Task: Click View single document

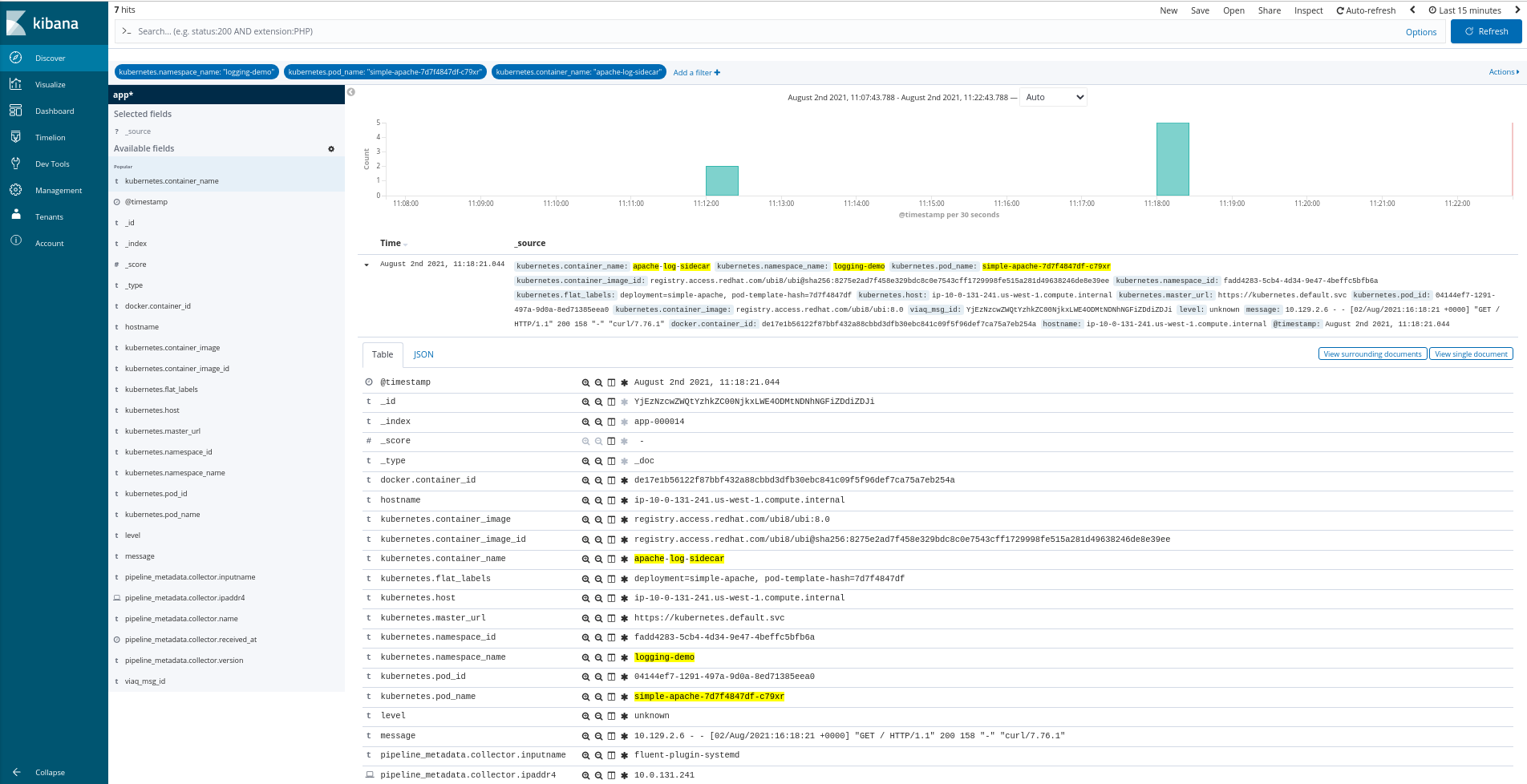Action: coord(1471,354)
